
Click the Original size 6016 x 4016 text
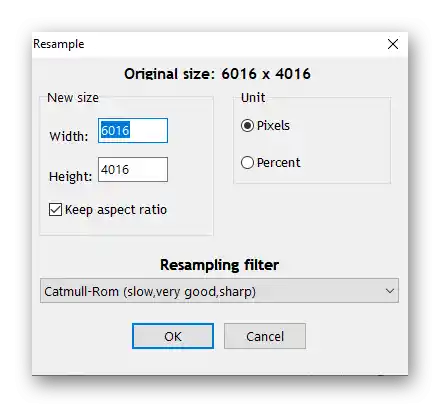217,74
